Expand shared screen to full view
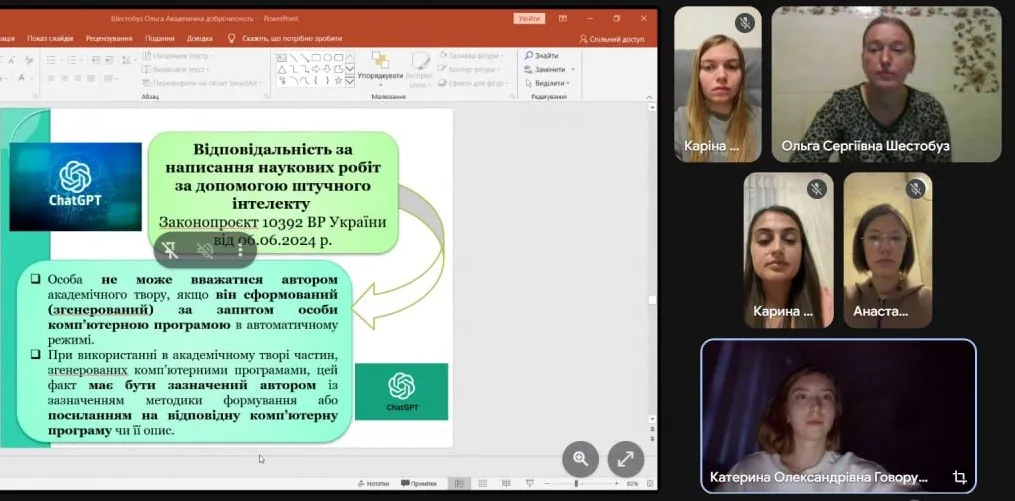Screen dimensions: 1015x501 (x=625, y=459)
